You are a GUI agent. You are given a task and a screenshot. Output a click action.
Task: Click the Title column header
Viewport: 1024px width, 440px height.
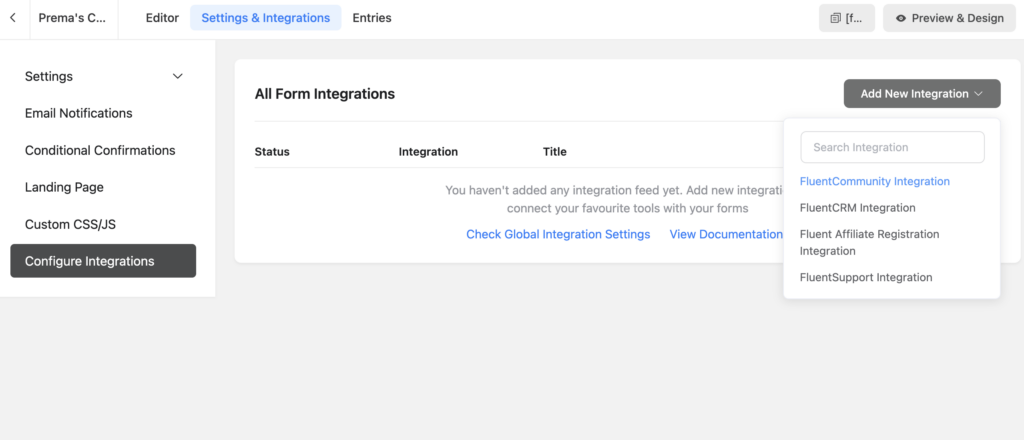click(554, 152)
